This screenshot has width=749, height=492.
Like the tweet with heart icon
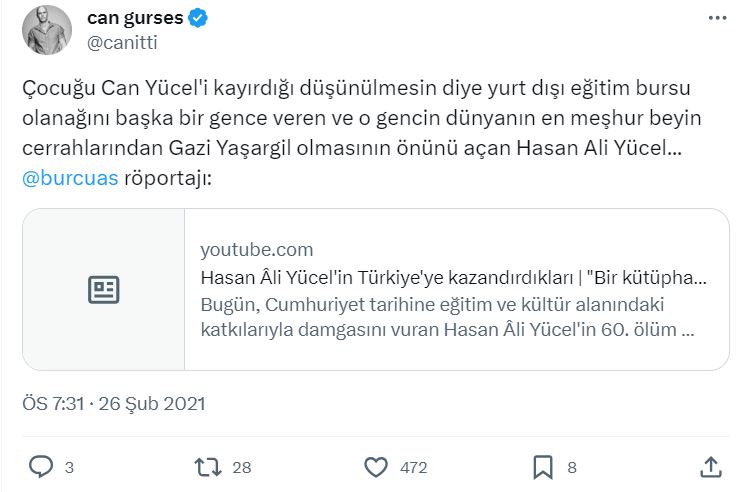coord(376,466)
